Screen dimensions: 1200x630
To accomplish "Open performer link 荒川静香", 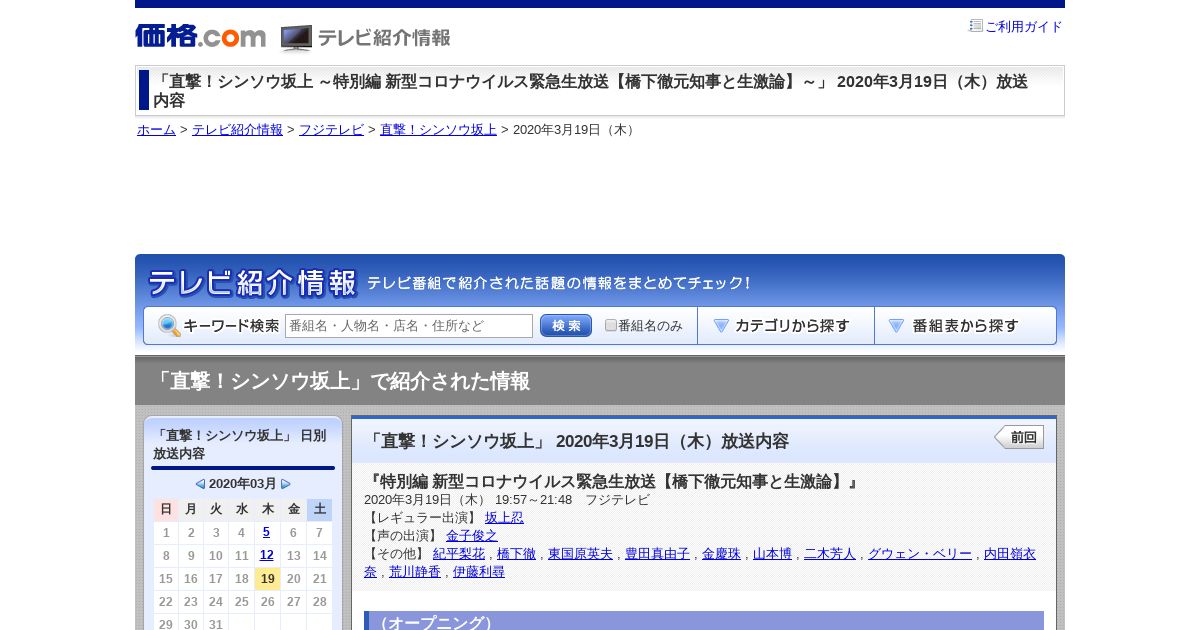I will 415,572.
